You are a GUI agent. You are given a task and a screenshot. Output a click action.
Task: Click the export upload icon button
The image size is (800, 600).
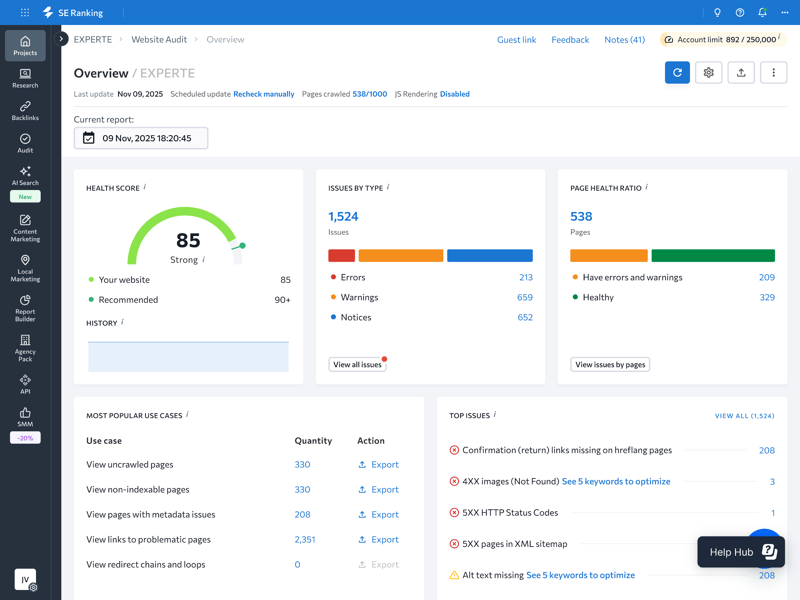point(741,73)
